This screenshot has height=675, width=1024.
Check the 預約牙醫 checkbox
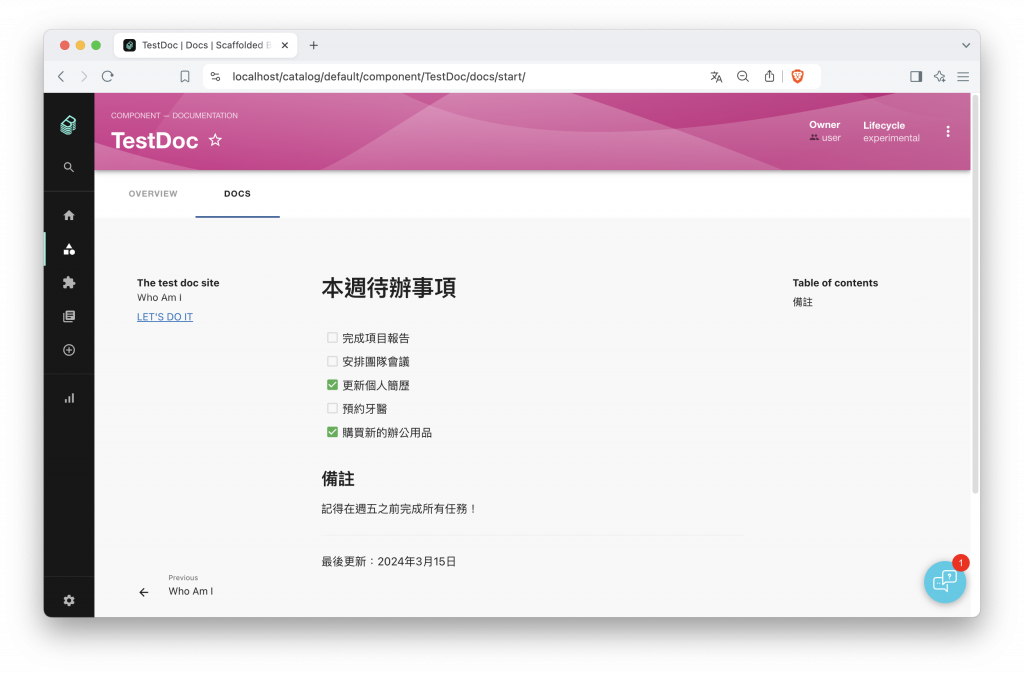coord(332,409)
